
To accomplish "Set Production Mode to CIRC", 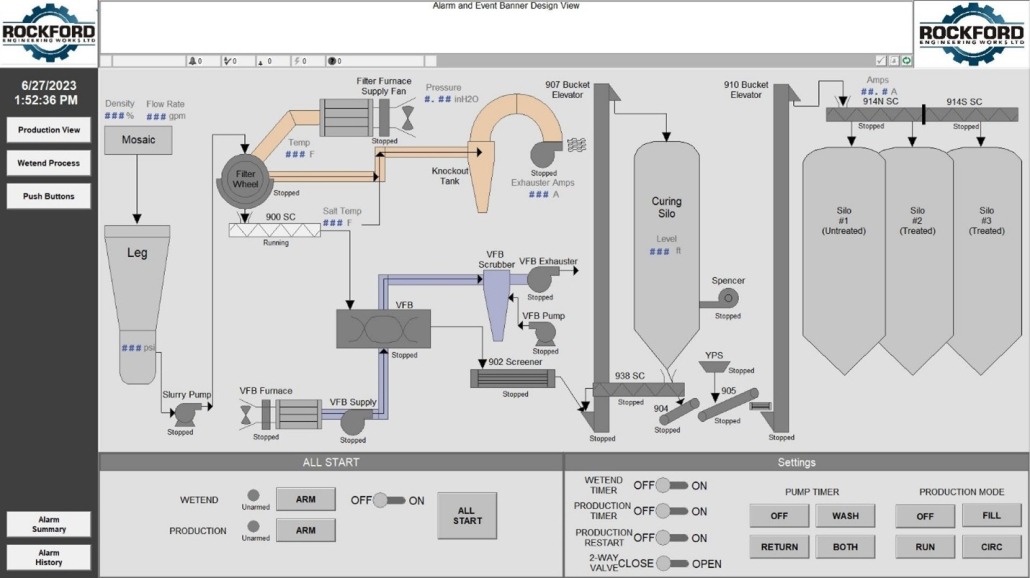I will click(992, 546).
